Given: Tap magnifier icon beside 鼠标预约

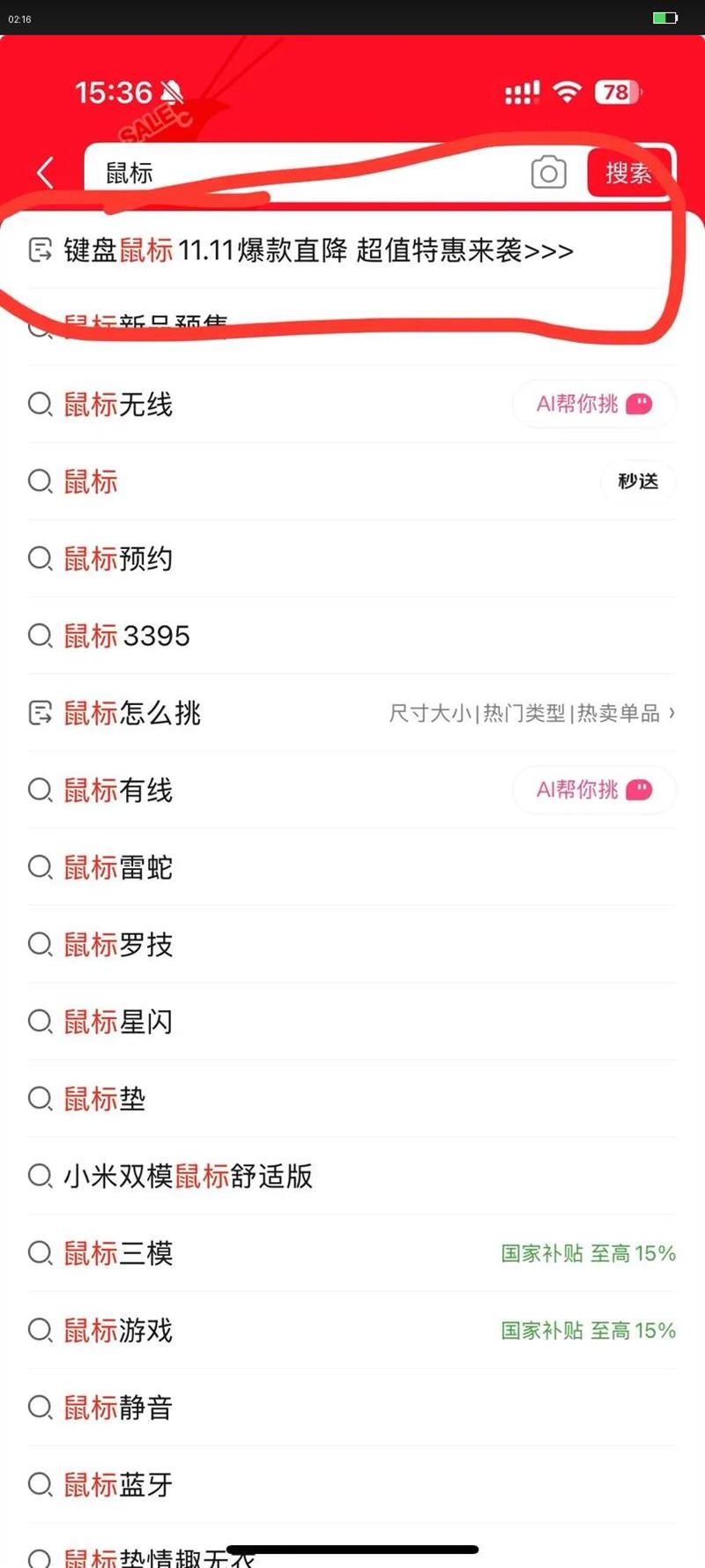Looking at the screenshot, I should pyautogui.click(x=41, y=559).
